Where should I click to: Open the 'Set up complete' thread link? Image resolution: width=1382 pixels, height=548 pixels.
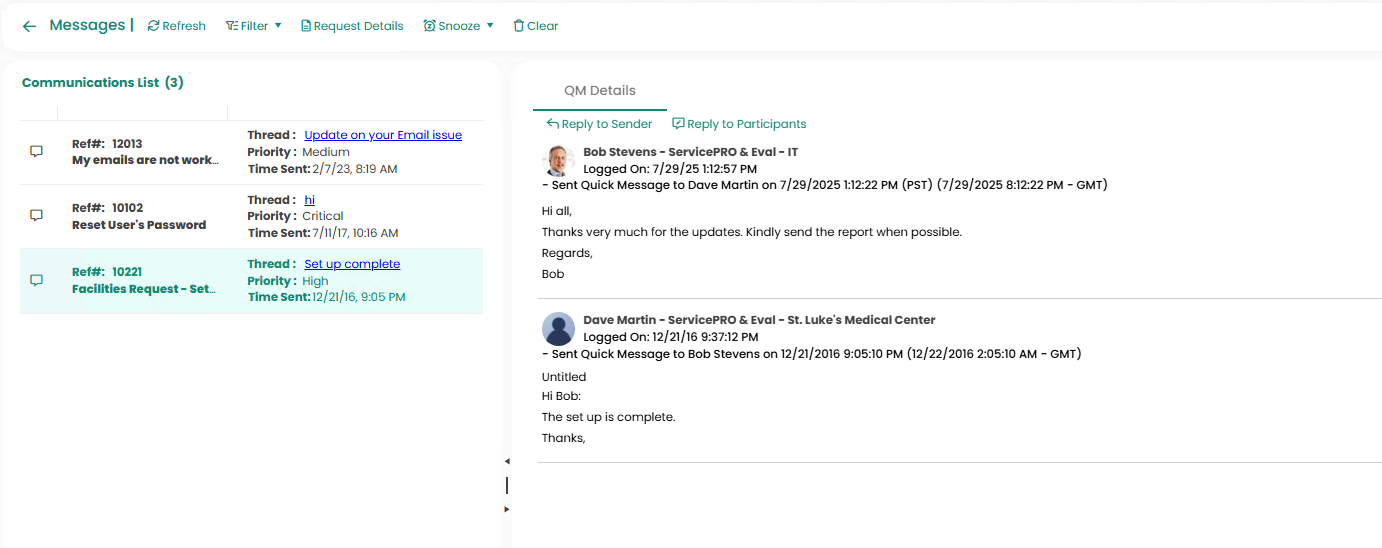(351, 264)
